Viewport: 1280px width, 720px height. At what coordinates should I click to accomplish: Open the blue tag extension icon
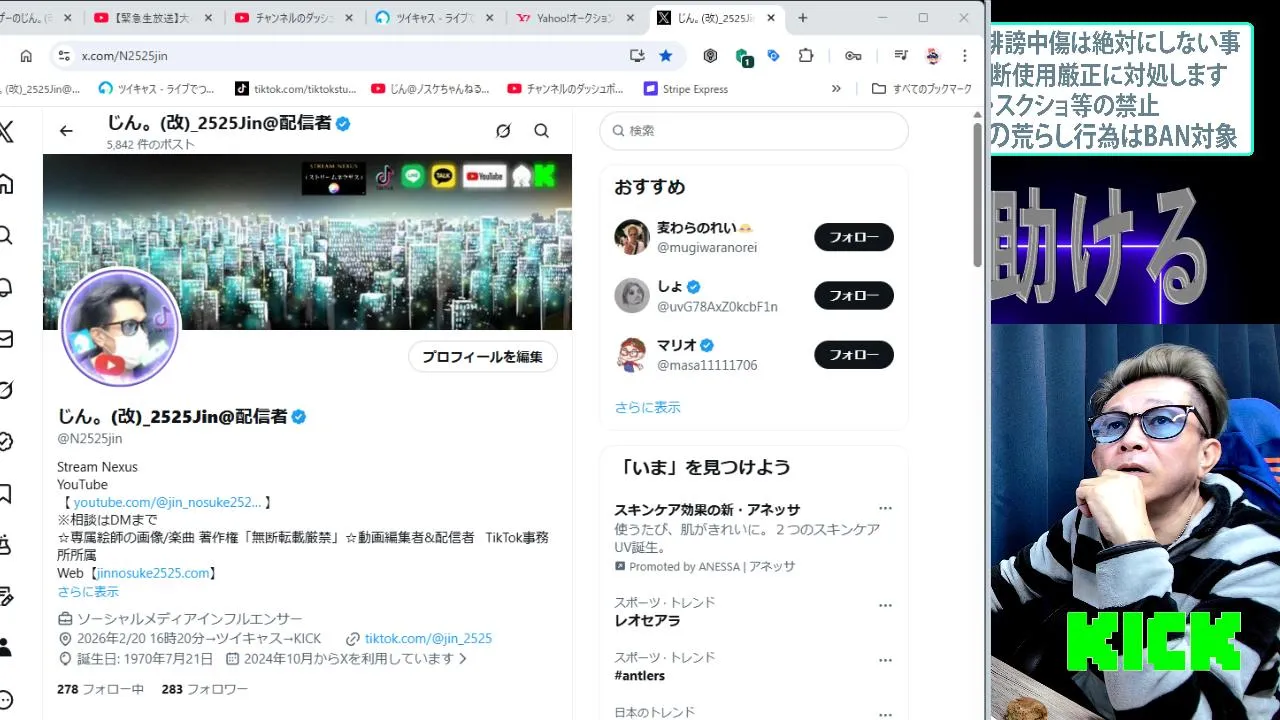point(774,56)
